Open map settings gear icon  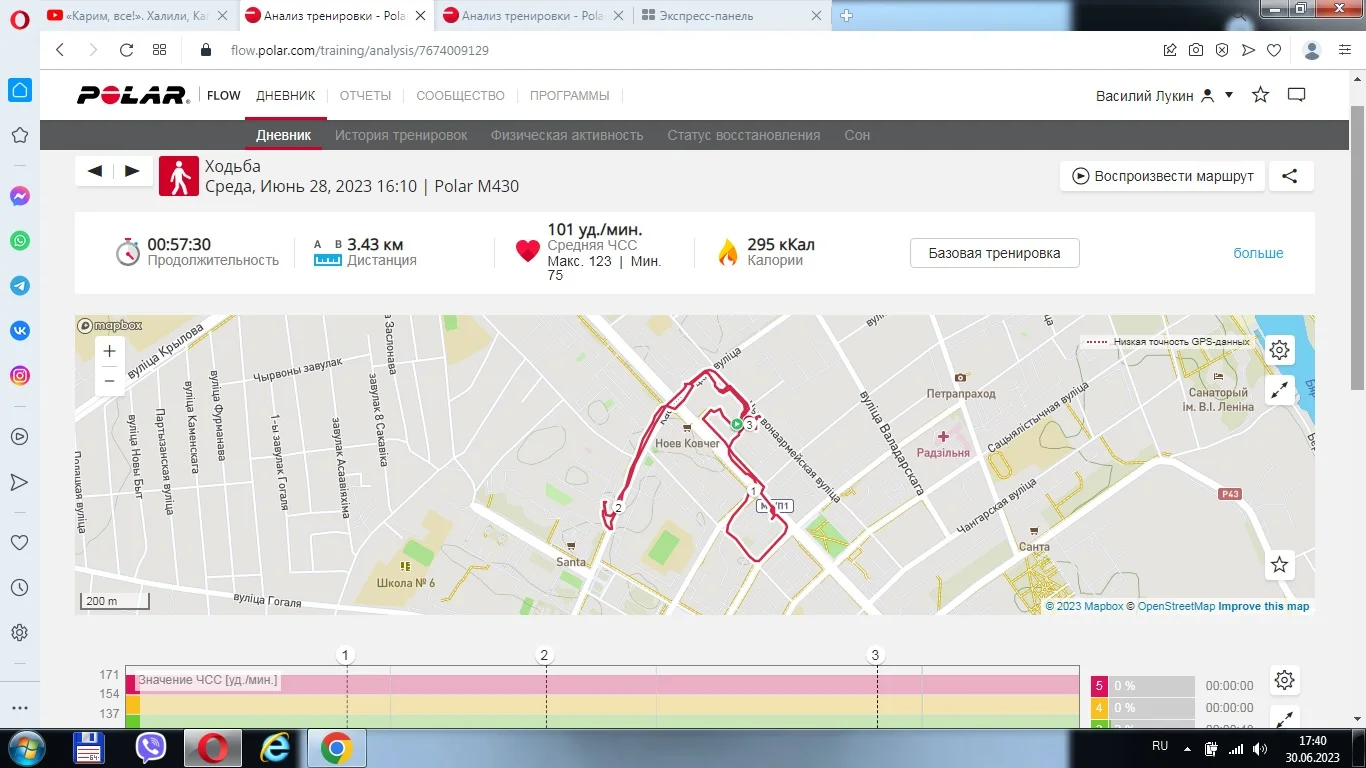1279,349
